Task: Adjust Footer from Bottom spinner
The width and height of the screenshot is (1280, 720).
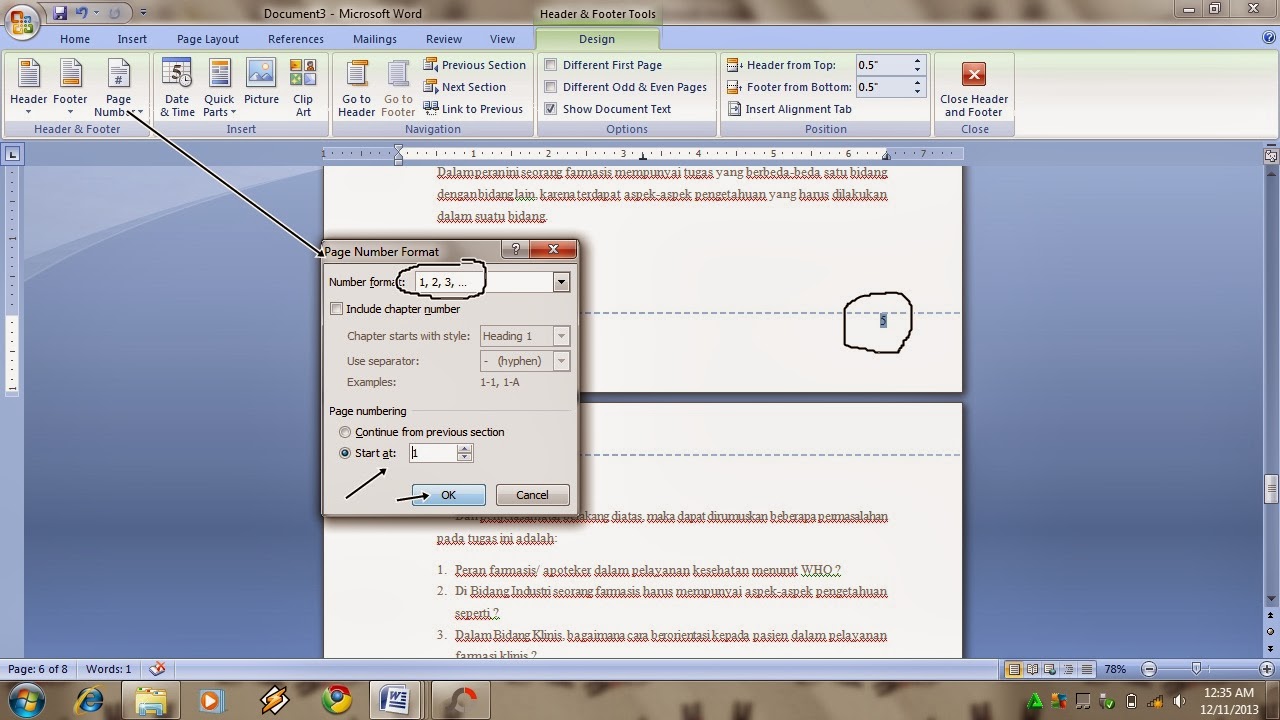Action: (917, 87)
